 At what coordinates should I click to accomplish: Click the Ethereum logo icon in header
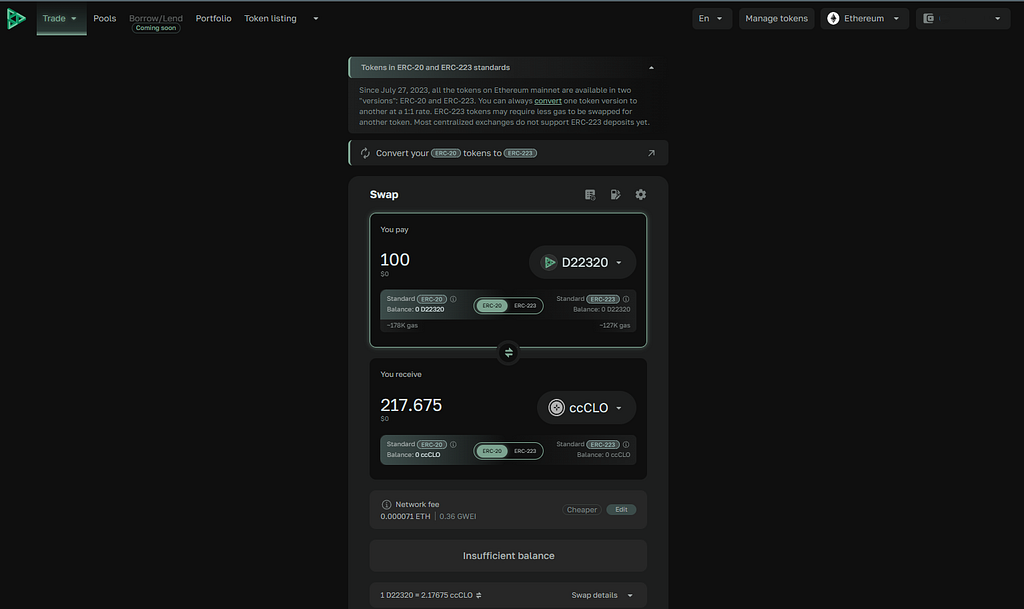tap(833, 18)
